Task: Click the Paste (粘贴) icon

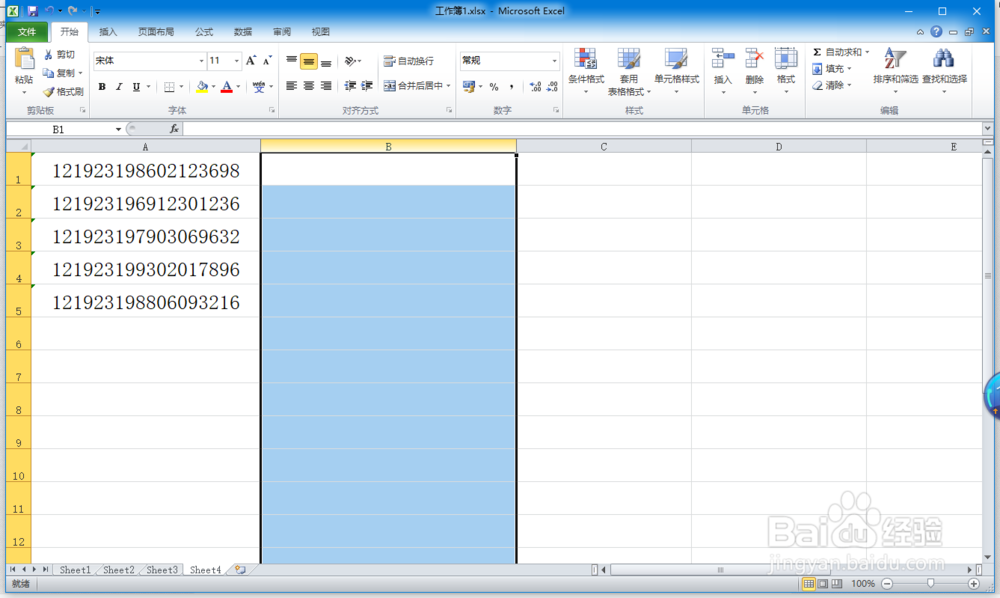Action: click(x=24, y=59)
